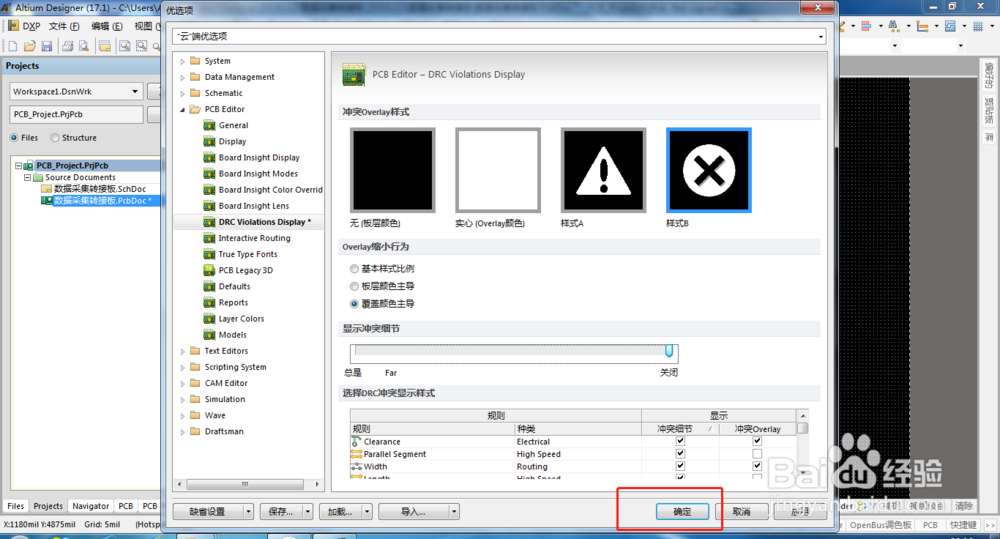Expand the Schematic tree folder
This screenshot has height=539, width=1000.
[x=182, y=93]
